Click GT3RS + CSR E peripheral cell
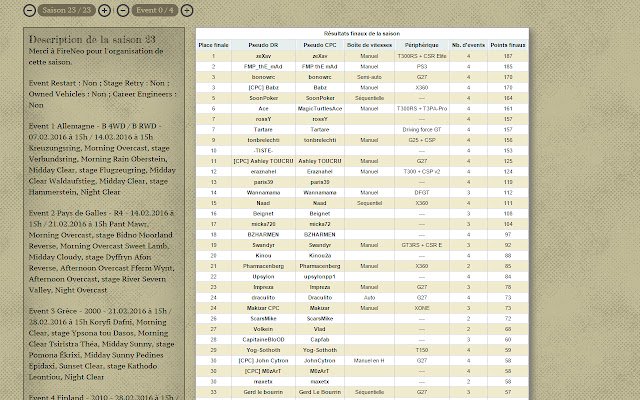 [422, 245]
